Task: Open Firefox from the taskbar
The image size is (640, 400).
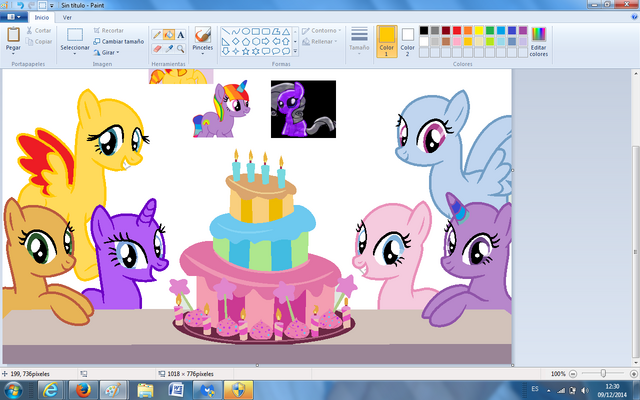Action: click(x=83, y=390)
